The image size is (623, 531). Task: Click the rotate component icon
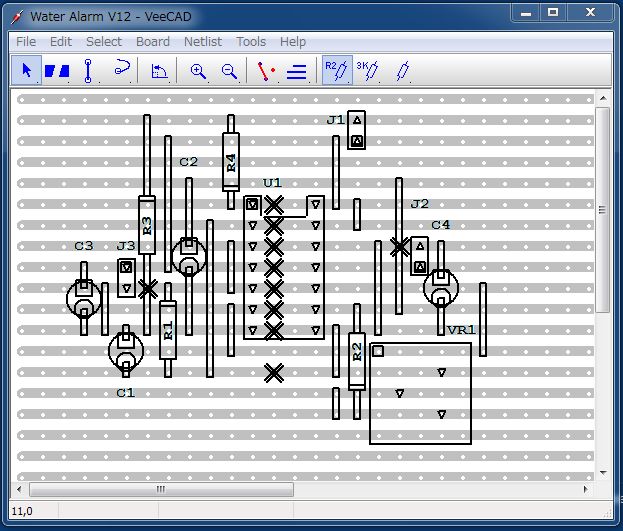pyautogui.click(x=159, y=72)
